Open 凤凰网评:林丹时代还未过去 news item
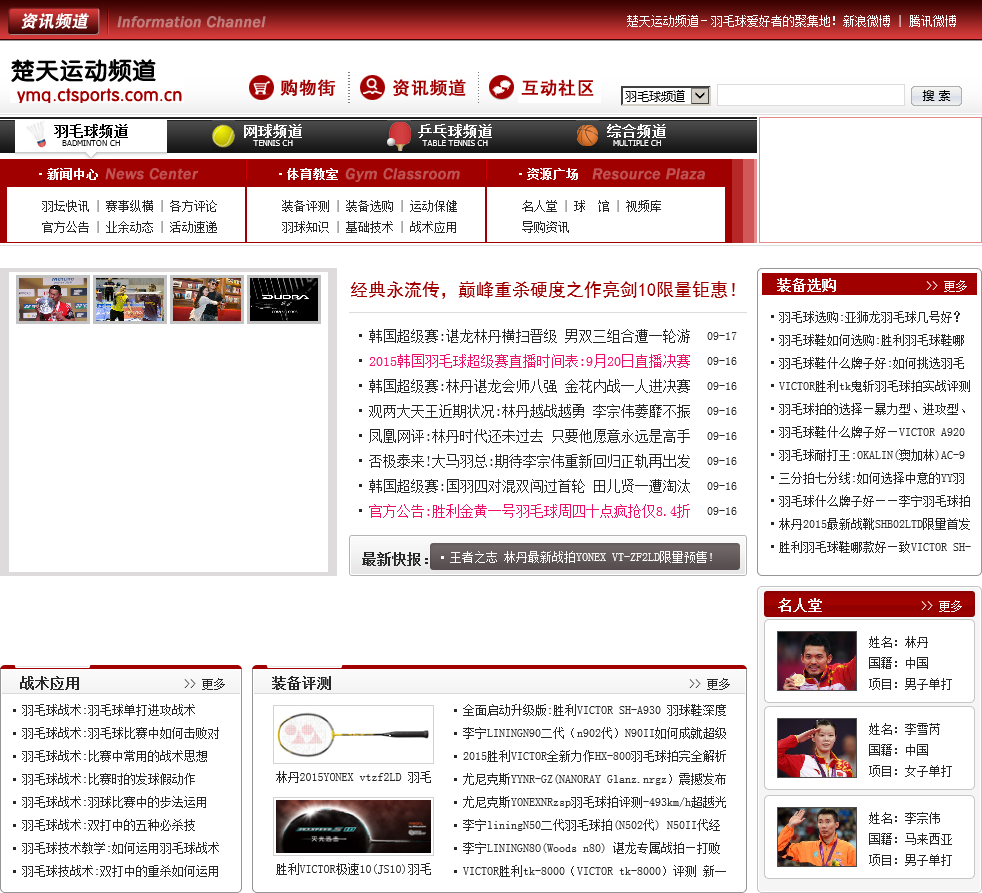 click(x=529, y=436)
